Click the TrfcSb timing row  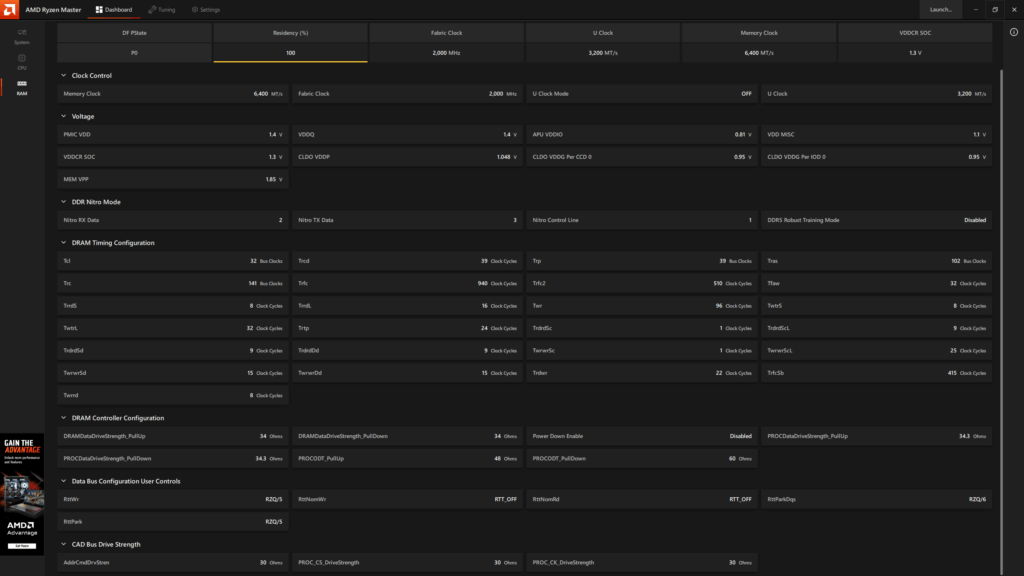coord(876,373)
